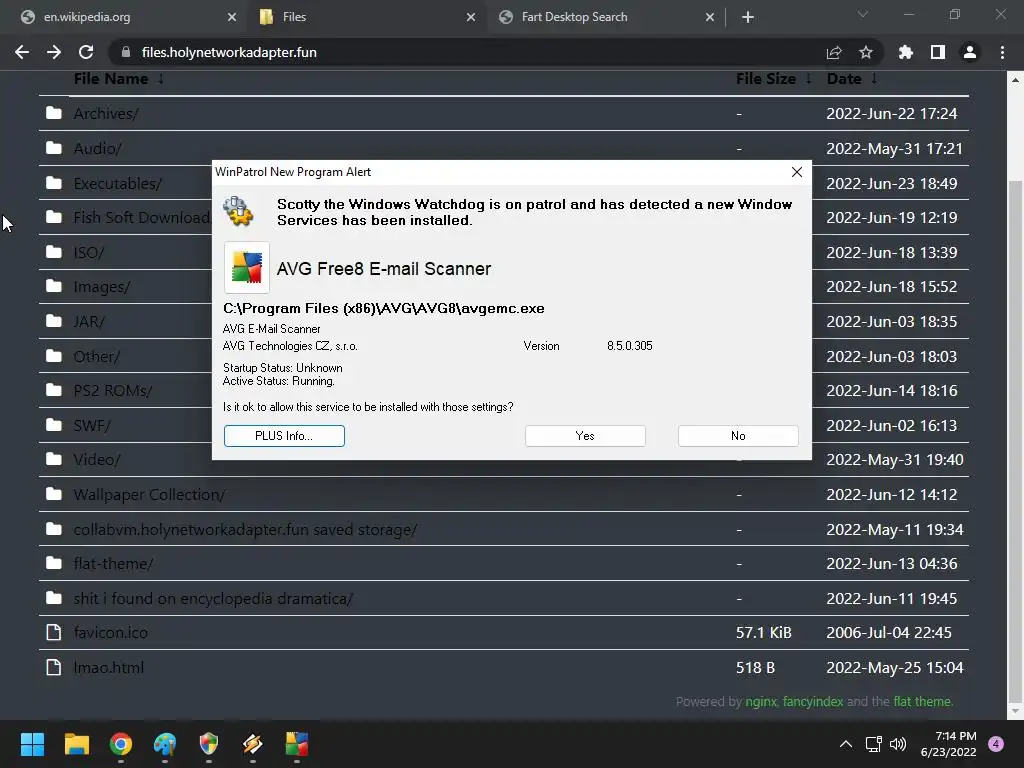This screenshot has width=1024, height=768.
Task: Click folder icon beside ISO/
Action: pos(54,252)
